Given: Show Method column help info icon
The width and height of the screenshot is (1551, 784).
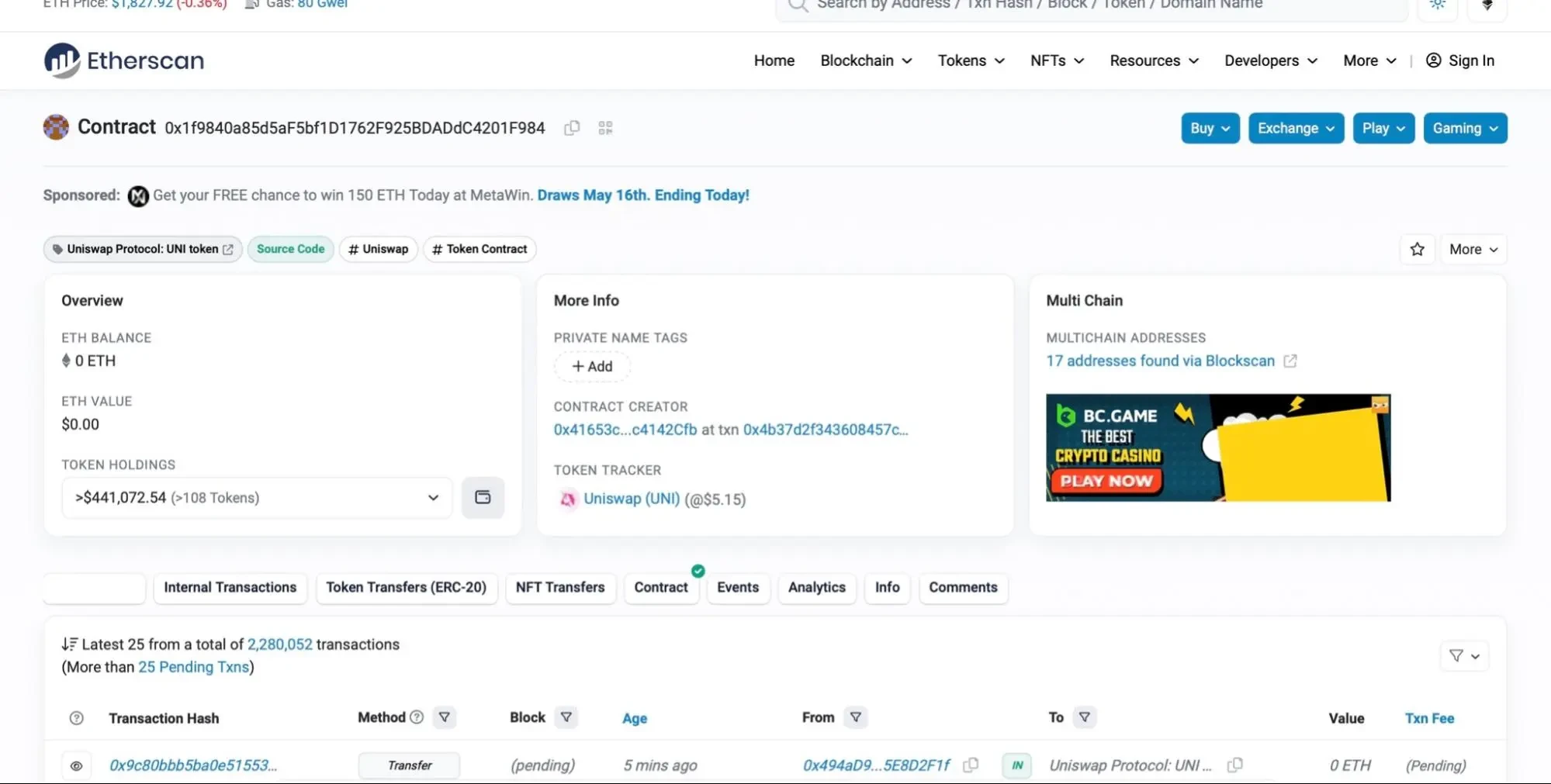Looking at the screenshot, I should click(417, 717).
